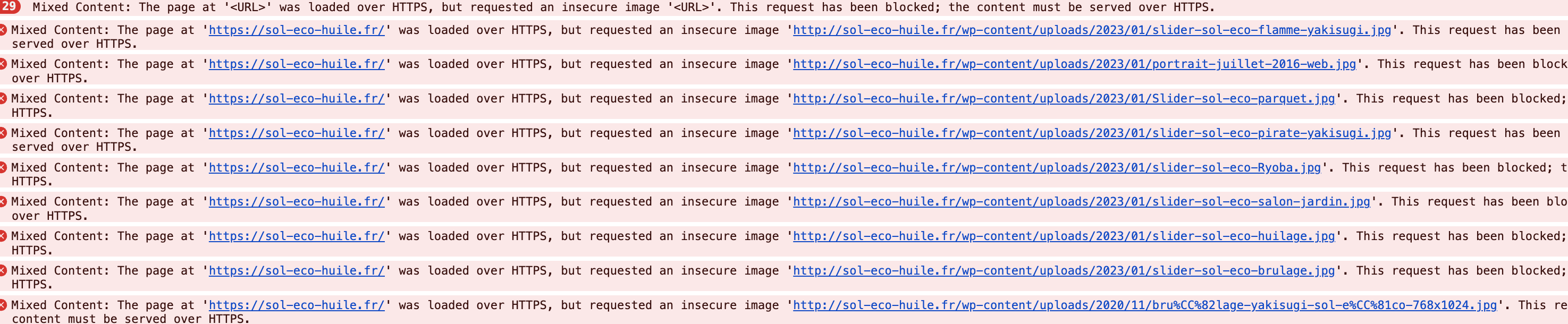Expand the grouped 29 Mixed Content badge
Viewport: 1568px width, 324px height.
pyautogui.click(x=9, y=7)
